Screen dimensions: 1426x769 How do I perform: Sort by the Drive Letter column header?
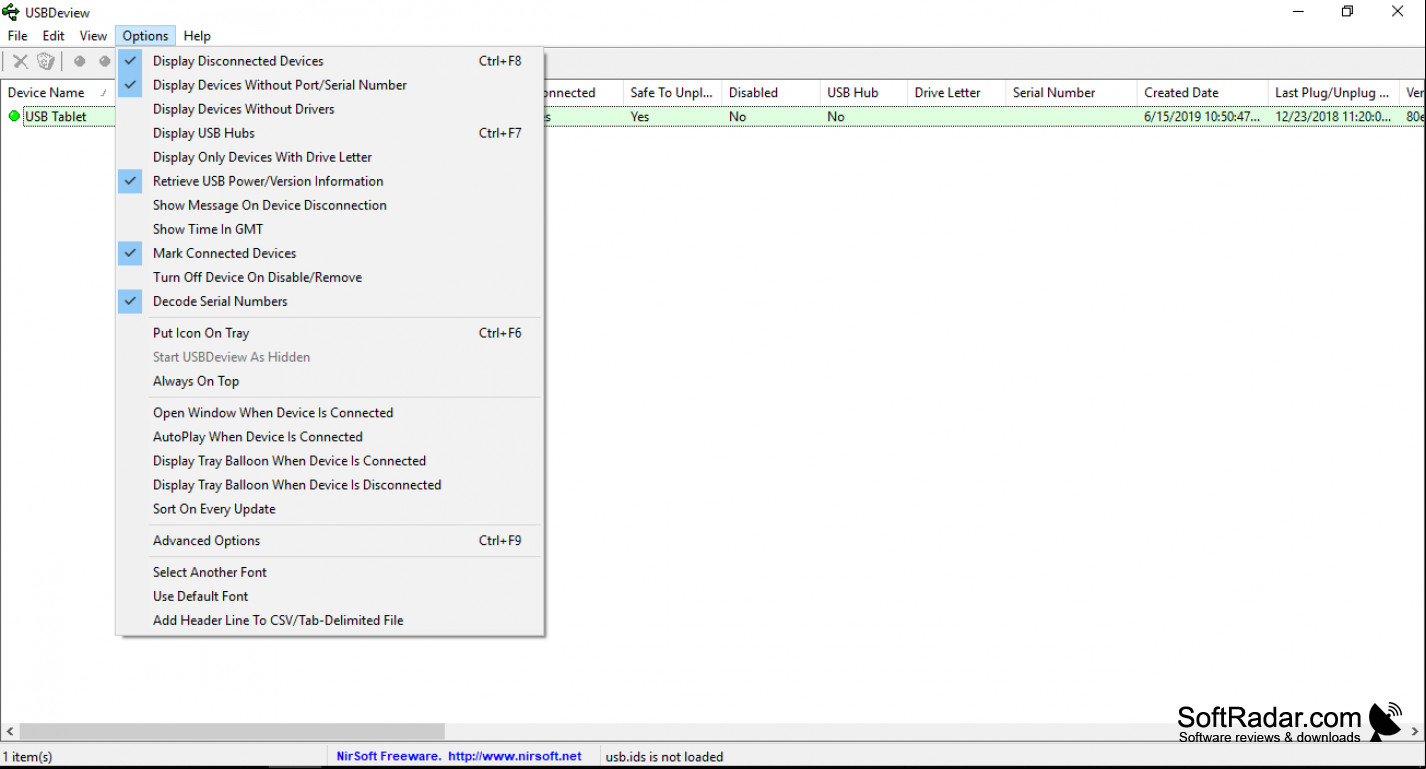(956, 92)
